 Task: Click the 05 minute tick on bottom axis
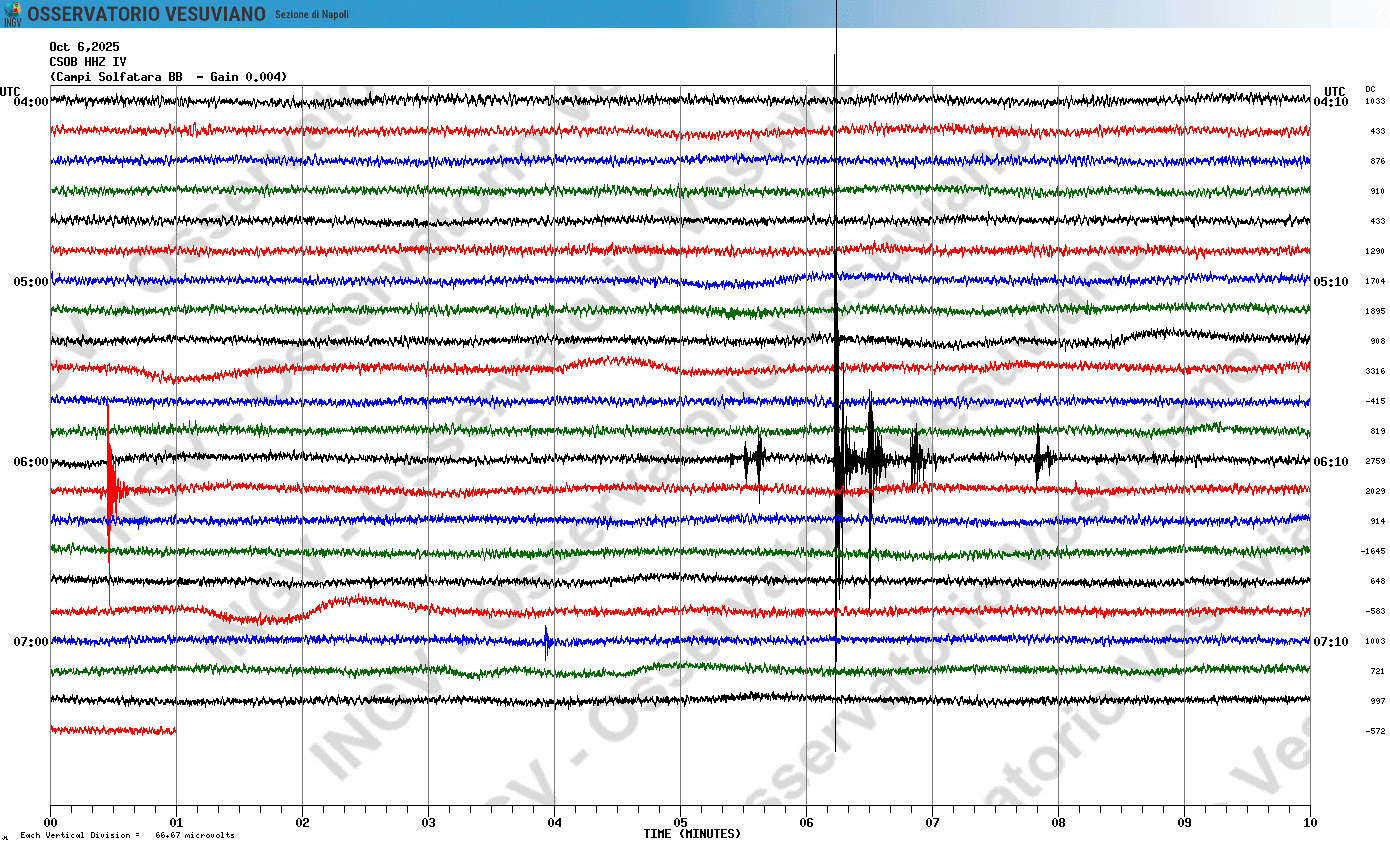(x=680, y=823)
